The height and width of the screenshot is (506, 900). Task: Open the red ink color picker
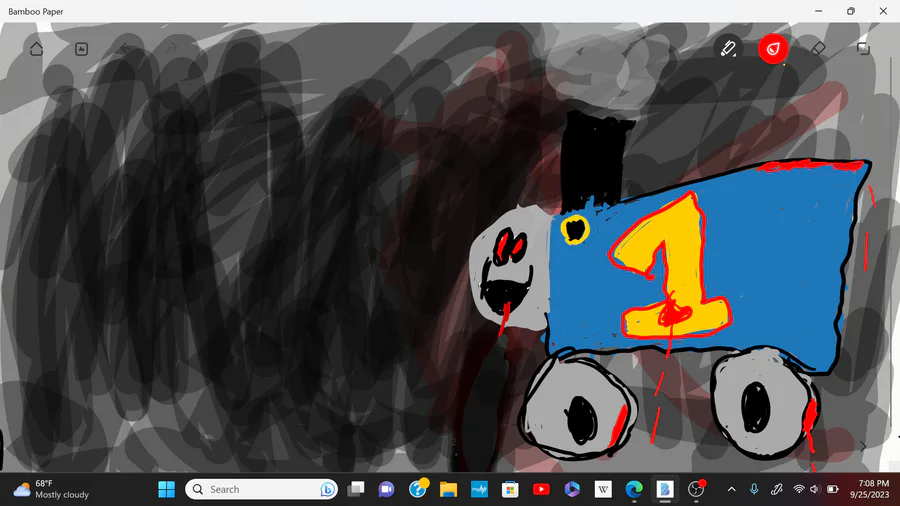click(x=773, y=49)
